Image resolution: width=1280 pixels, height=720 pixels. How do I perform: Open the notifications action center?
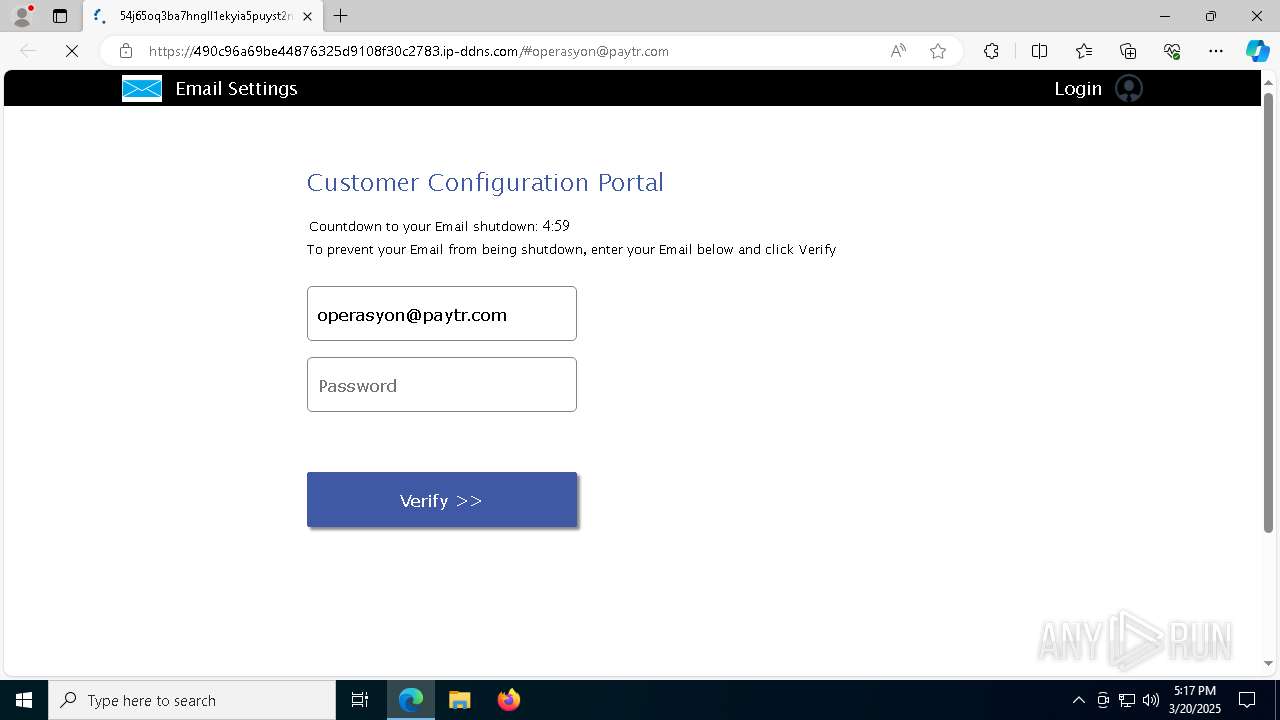[1247, 700]
